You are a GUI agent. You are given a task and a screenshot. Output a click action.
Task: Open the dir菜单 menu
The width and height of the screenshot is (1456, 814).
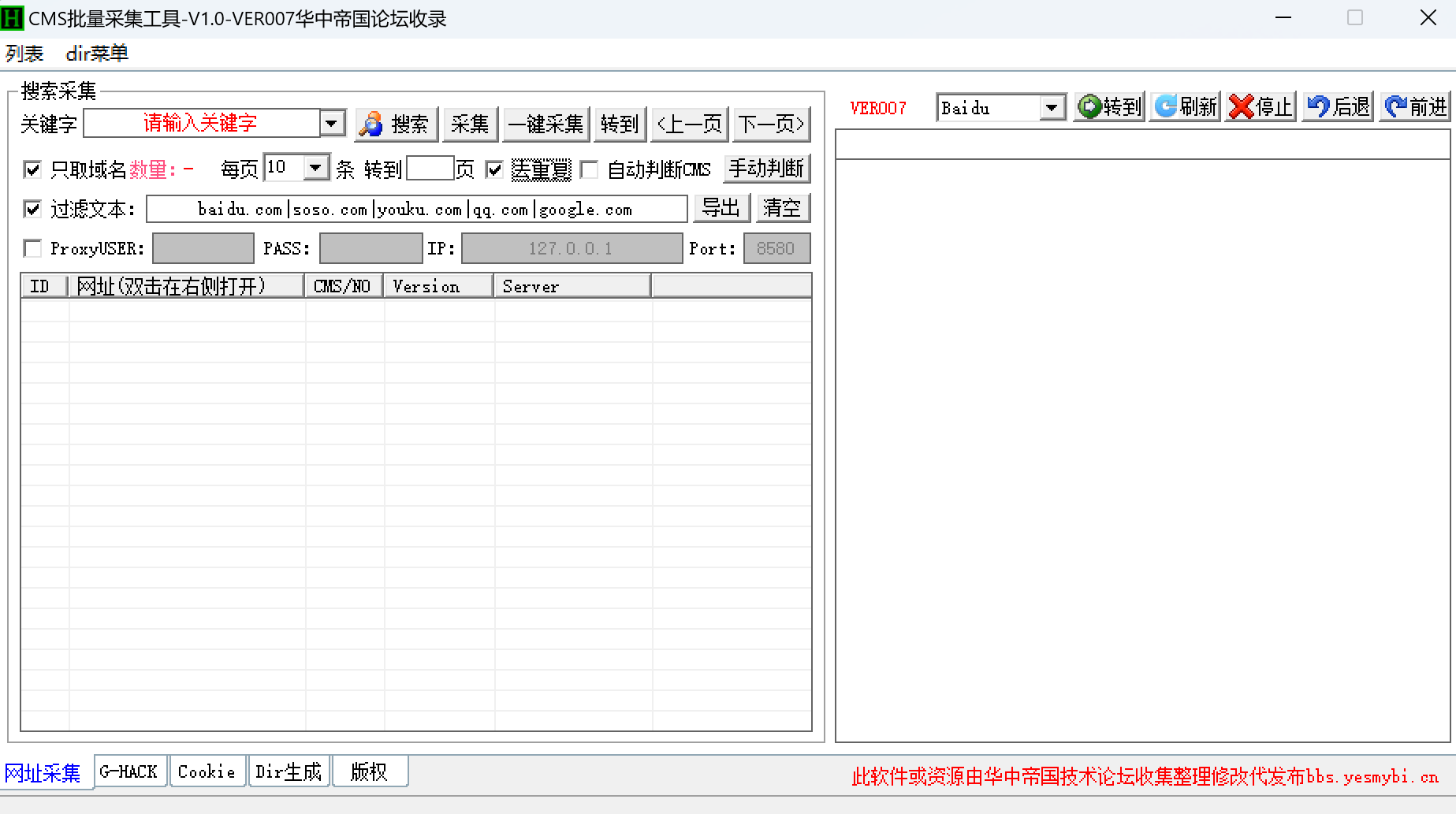(x=97, y=54)
